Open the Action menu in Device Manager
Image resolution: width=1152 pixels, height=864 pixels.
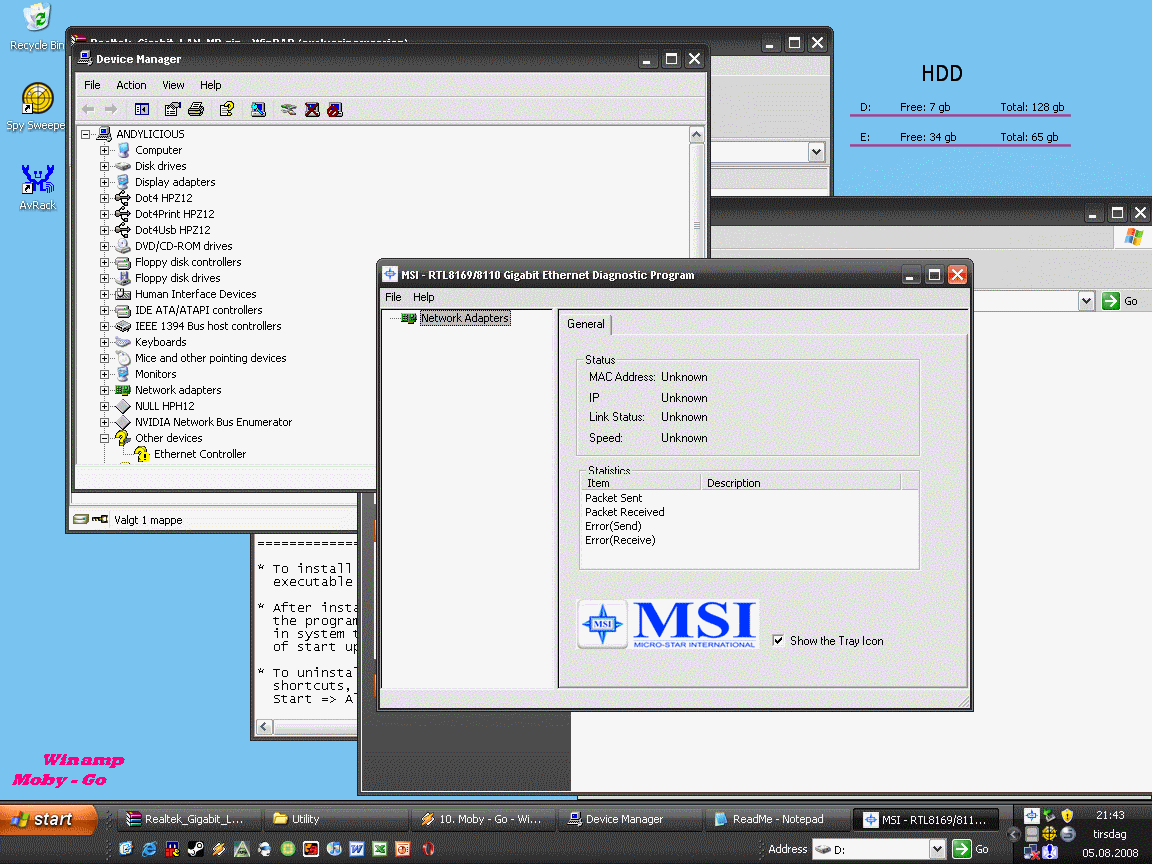(131, 85)
